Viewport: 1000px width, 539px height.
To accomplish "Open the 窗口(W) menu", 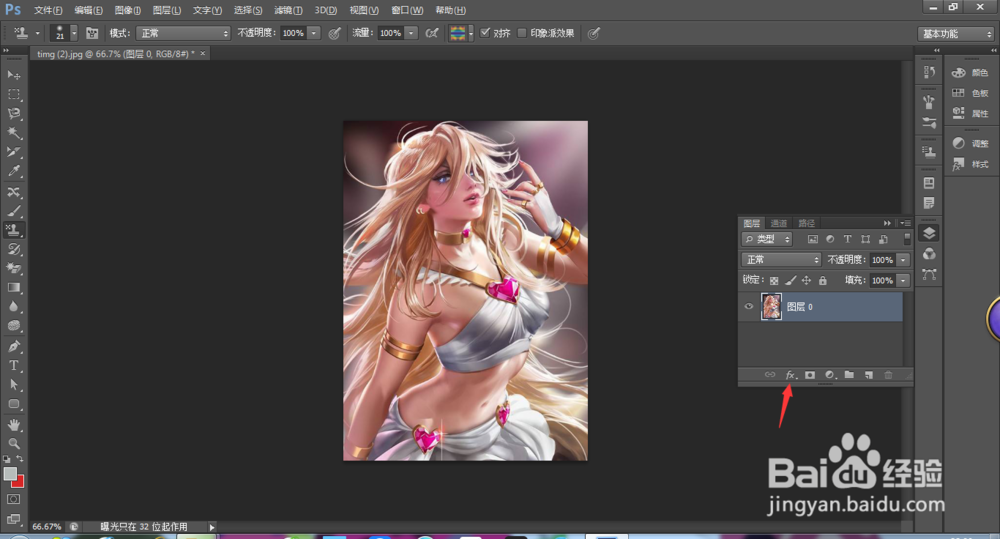I will point(407,10).
